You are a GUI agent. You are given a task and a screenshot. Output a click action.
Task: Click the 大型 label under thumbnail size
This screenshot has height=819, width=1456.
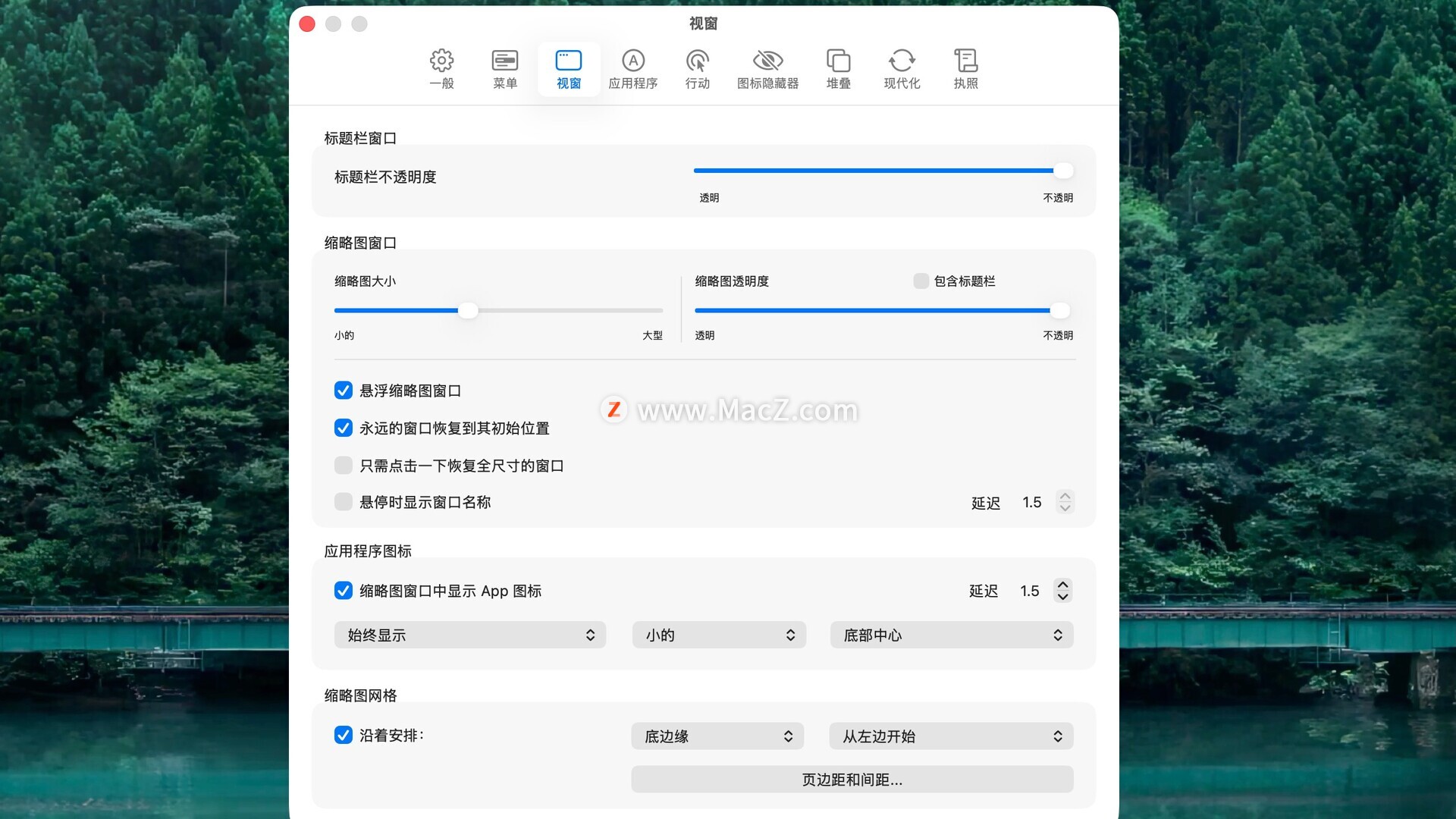coord(653,335)
